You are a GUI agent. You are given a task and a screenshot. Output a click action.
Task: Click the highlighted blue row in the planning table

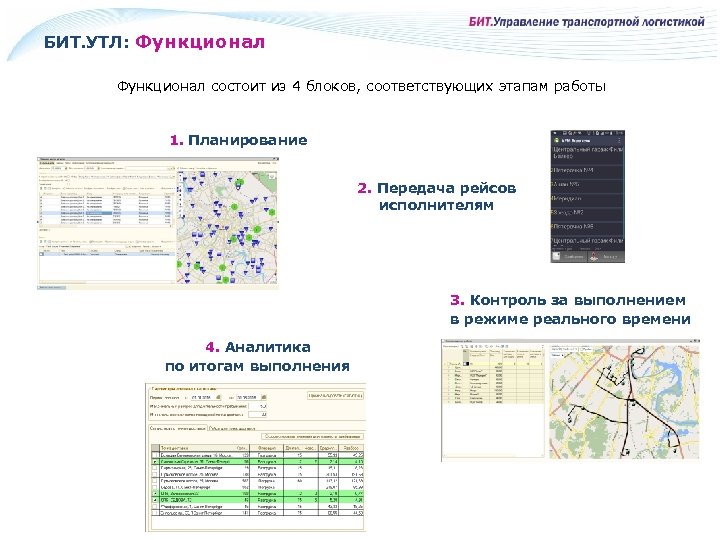click(x=106, y=213)
